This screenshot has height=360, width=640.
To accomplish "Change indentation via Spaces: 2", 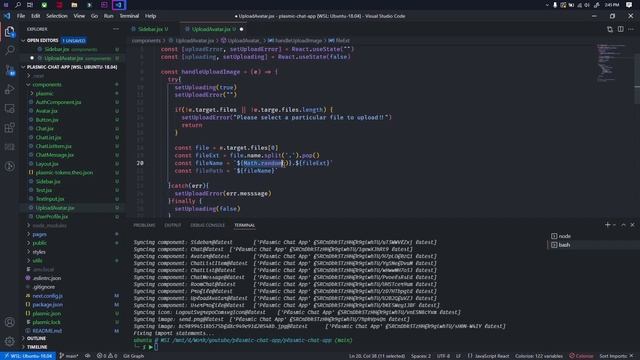I will click(x=421, y=356).
